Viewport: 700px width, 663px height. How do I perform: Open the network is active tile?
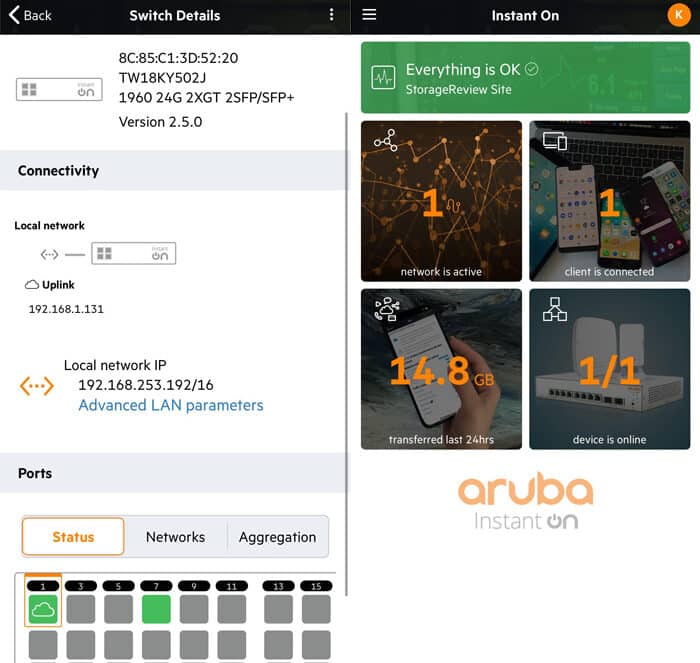coord(441,201)
